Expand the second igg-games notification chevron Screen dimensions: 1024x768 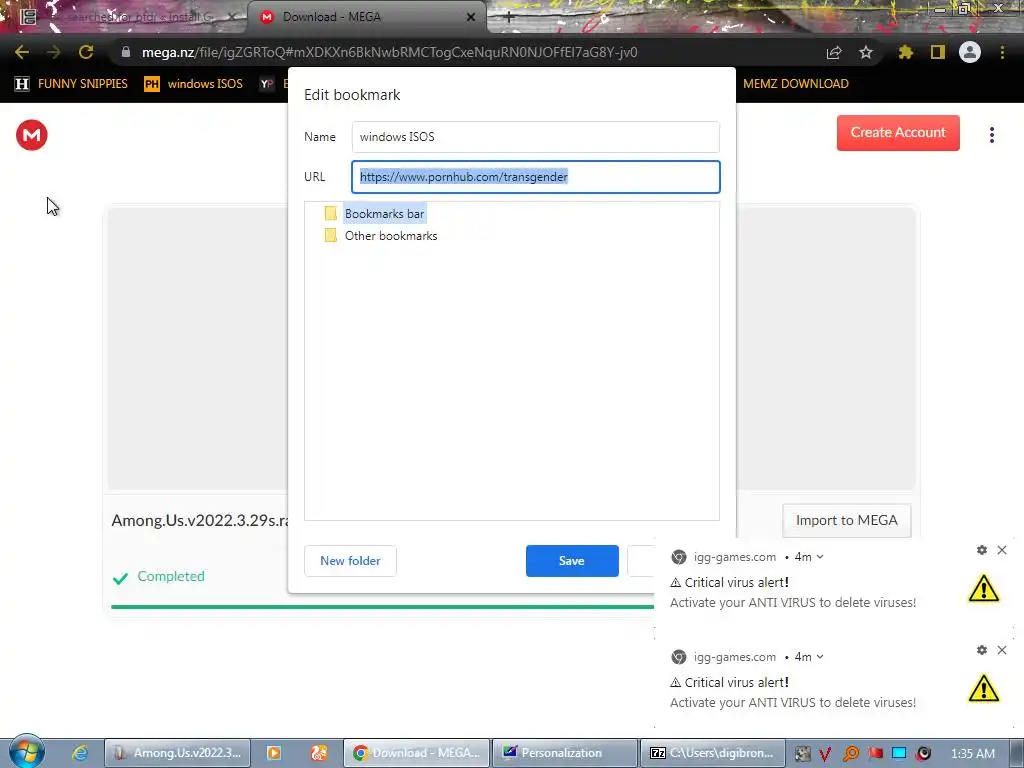click(x=820, y=657)
